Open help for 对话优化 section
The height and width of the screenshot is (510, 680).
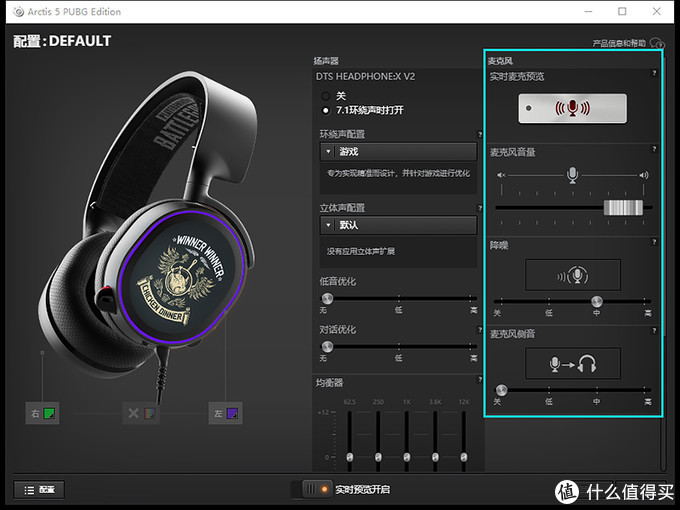(480, 330)
